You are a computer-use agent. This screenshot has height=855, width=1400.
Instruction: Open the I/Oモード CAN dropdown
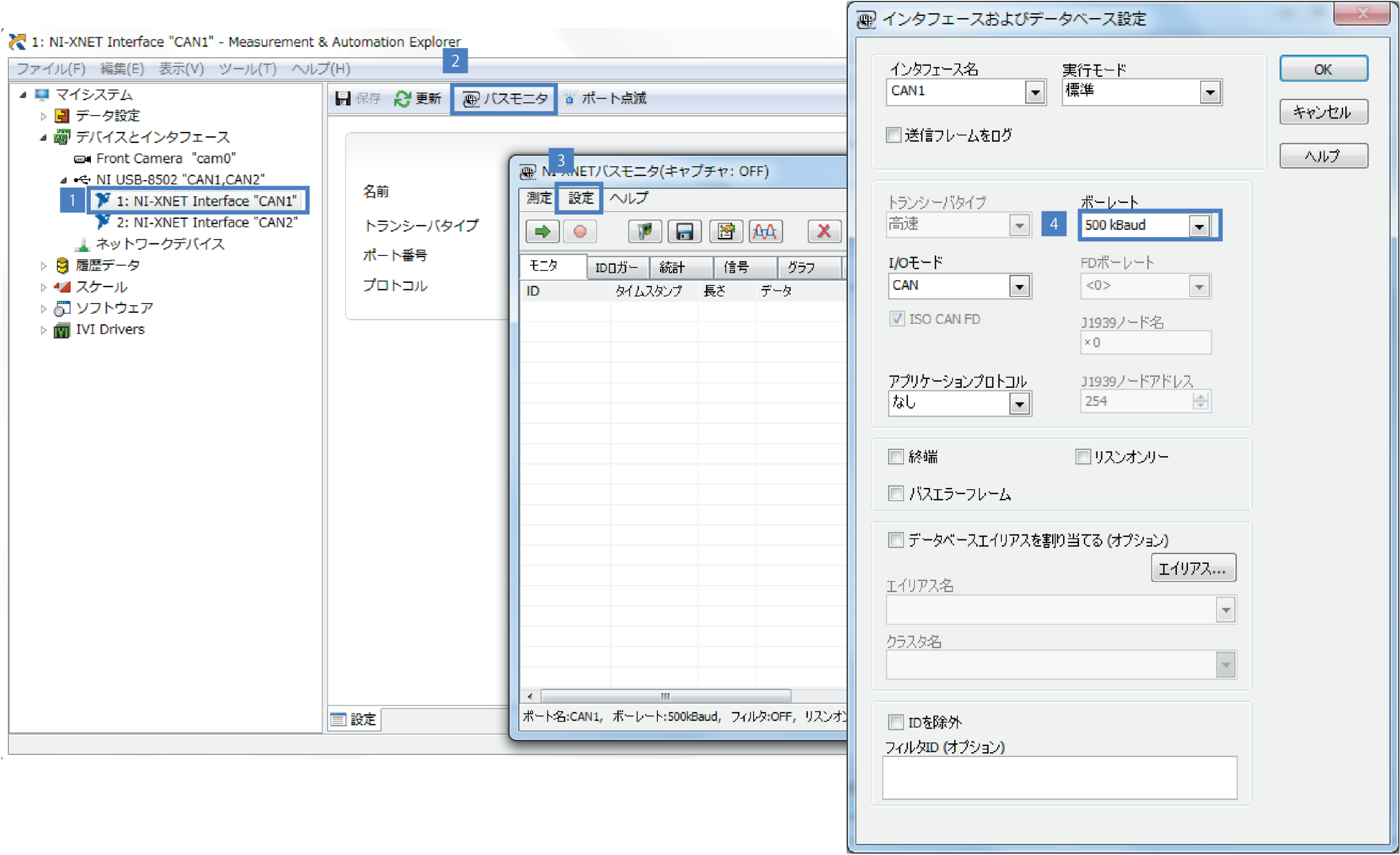coord(1019,287)
